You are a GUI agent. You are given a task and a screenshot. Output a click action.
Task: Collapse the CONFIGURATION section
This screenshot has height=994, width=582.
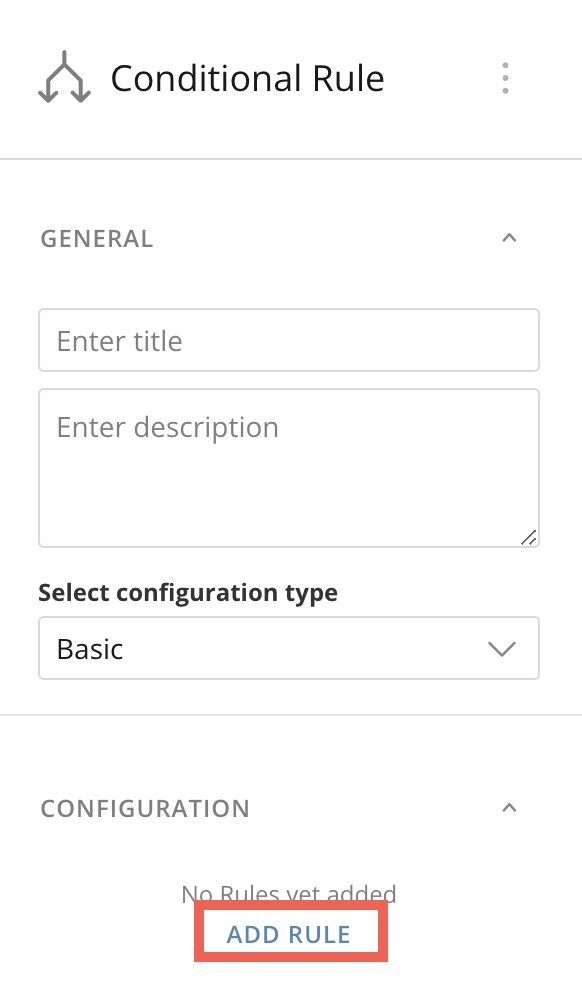point(509,808)
